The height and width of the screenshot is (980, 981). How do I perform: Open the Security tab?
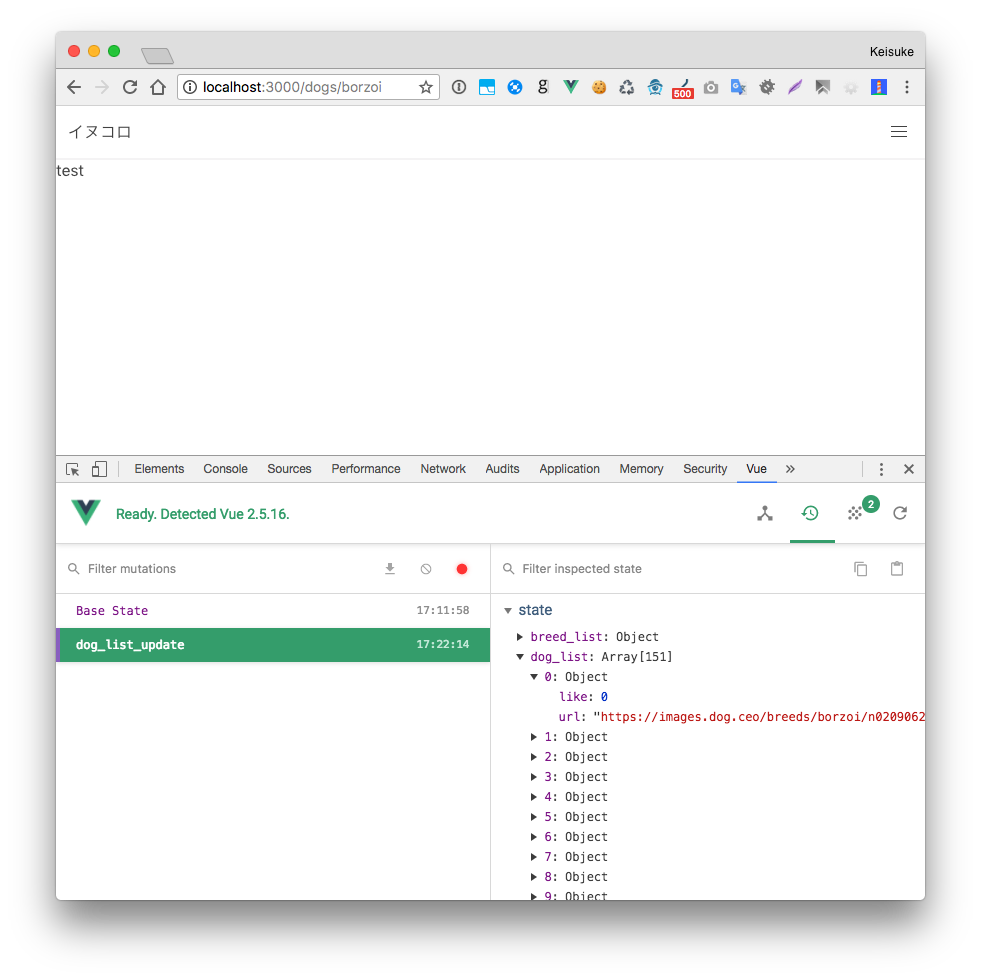(705, 469)
